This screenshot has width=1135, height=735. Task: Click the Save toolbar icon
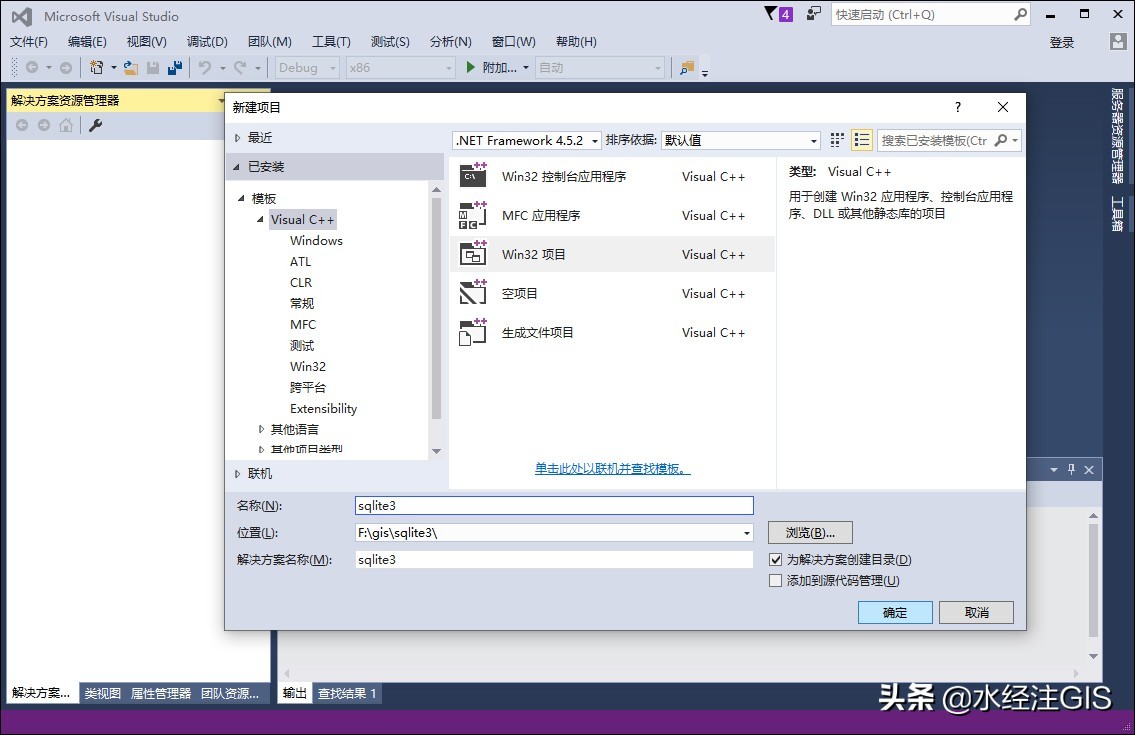[x=153, y=67]
